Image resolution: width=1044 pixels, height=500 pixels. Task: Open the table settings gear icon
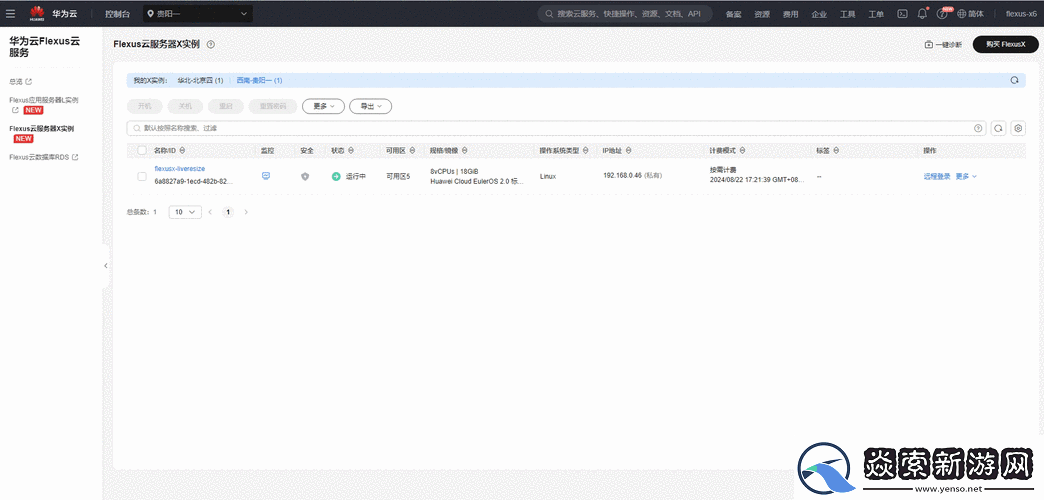(1018, 128)
